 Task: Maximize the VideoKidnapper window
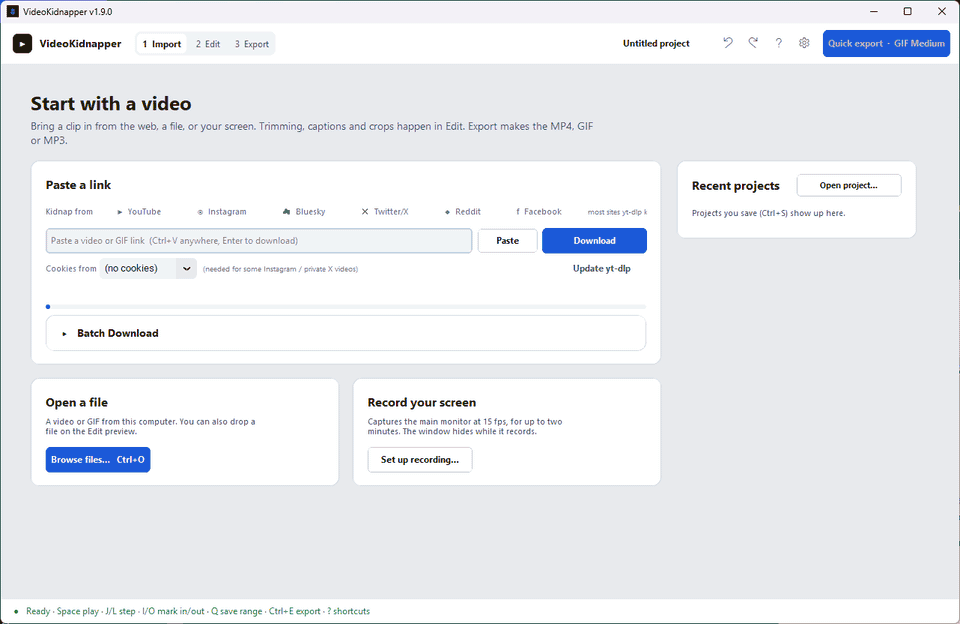pyautogui.click(x=907, y=12)
